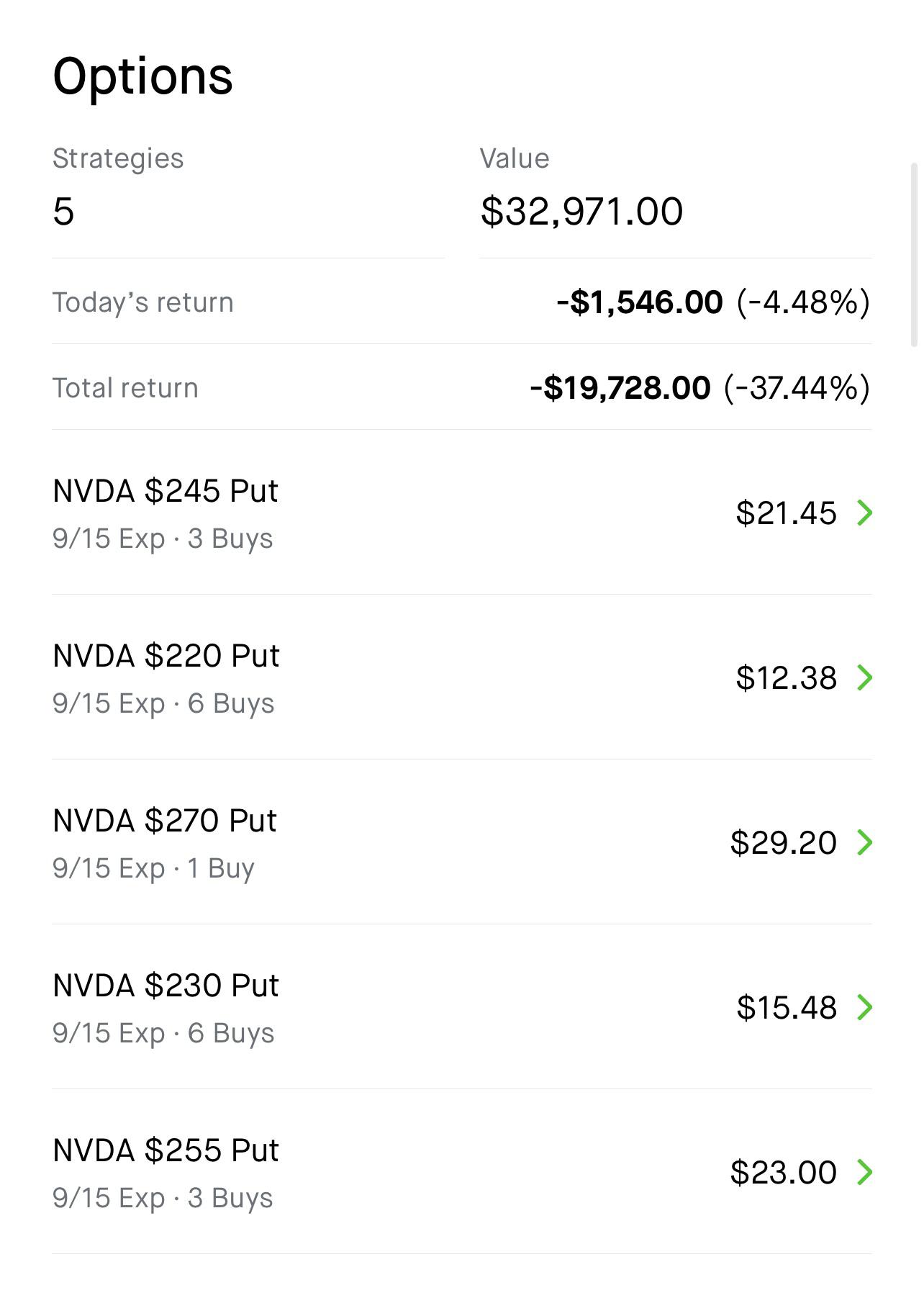Open NVDA $255 Put position name

click(166, 1150)
